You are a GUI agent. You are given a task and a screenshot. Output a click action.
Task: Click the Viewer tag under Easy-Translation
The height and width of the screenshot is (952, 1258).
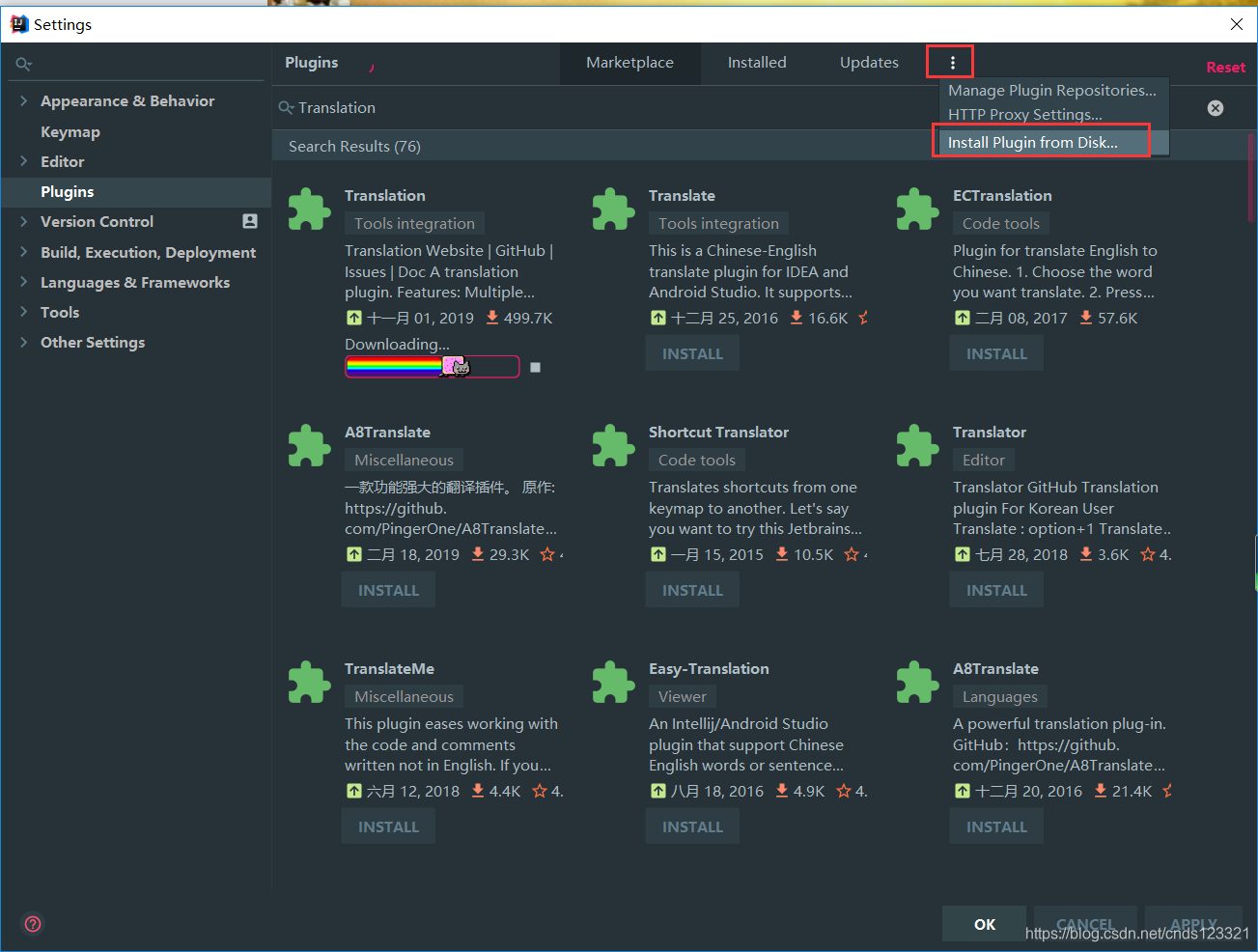(x=683, y=696)
